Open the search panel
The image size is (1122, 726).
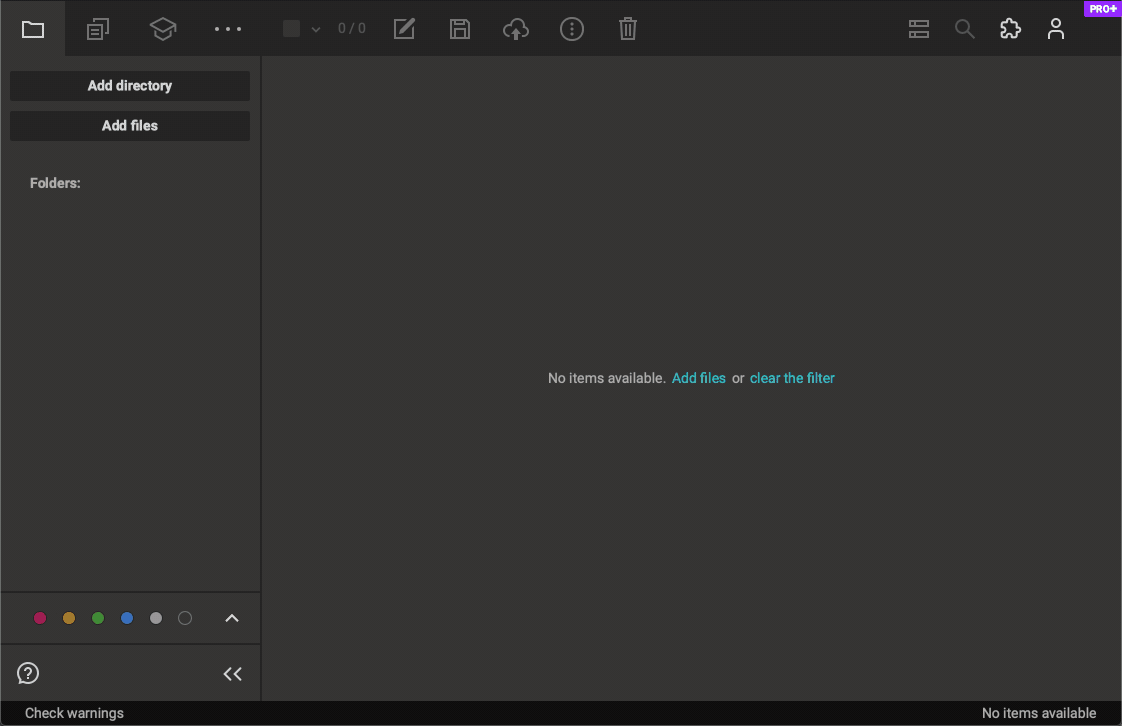point(964,28)
